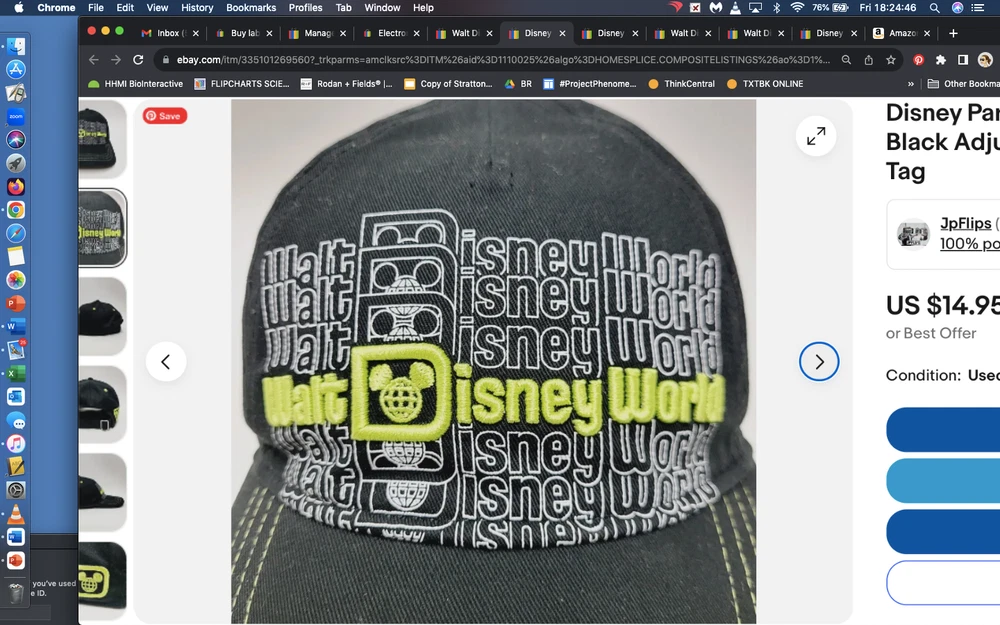
Task: Click the zoom magnifier in address bar
Action: click(846, 60)
